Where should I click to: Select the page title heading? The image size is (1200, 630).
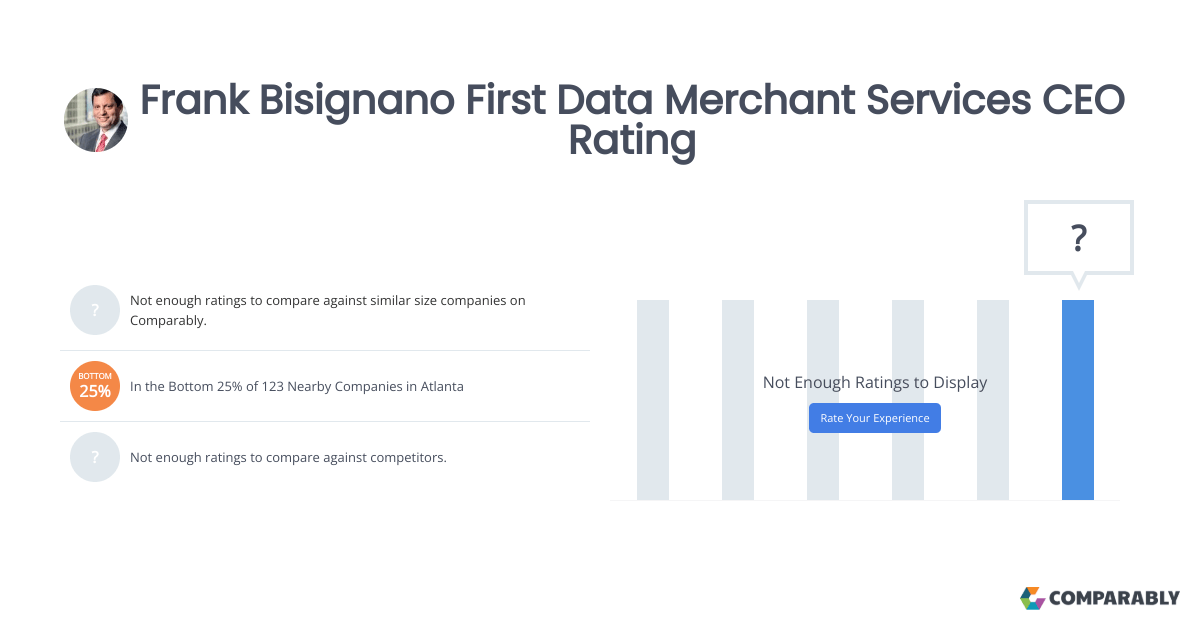pos(632,120)
